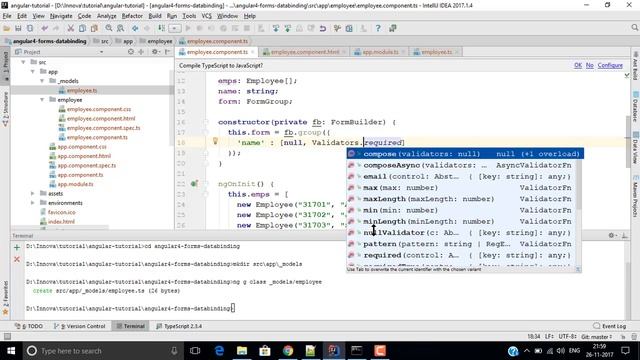Open the Project view dropdown

101,52
